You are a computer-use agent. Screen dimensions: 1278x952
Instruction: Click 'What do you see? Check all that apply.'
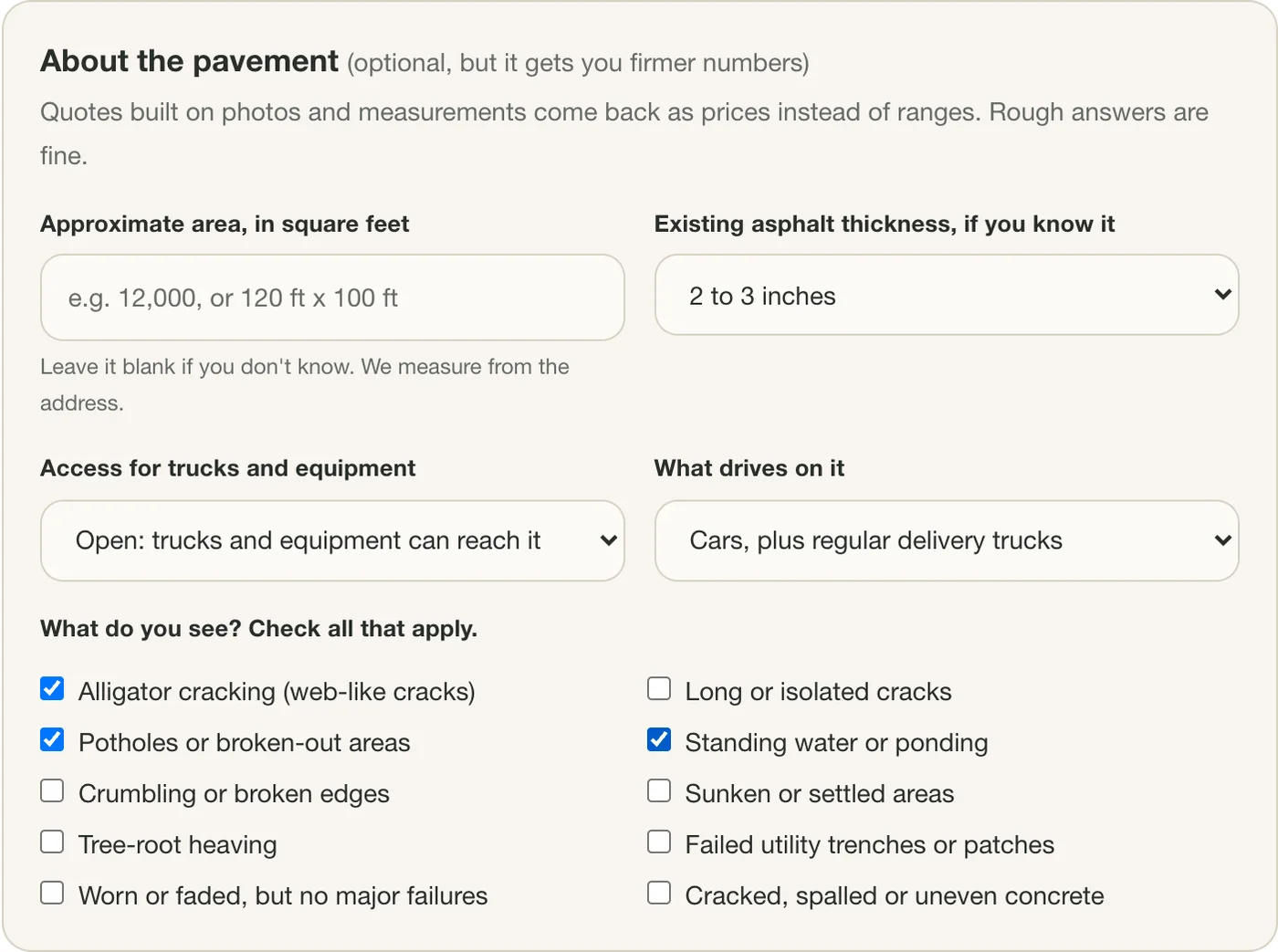click(258, 629)
